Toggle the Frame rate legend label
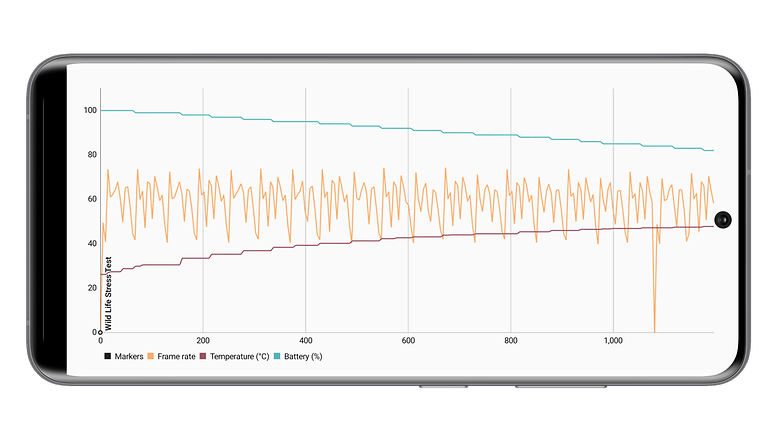 176,356
